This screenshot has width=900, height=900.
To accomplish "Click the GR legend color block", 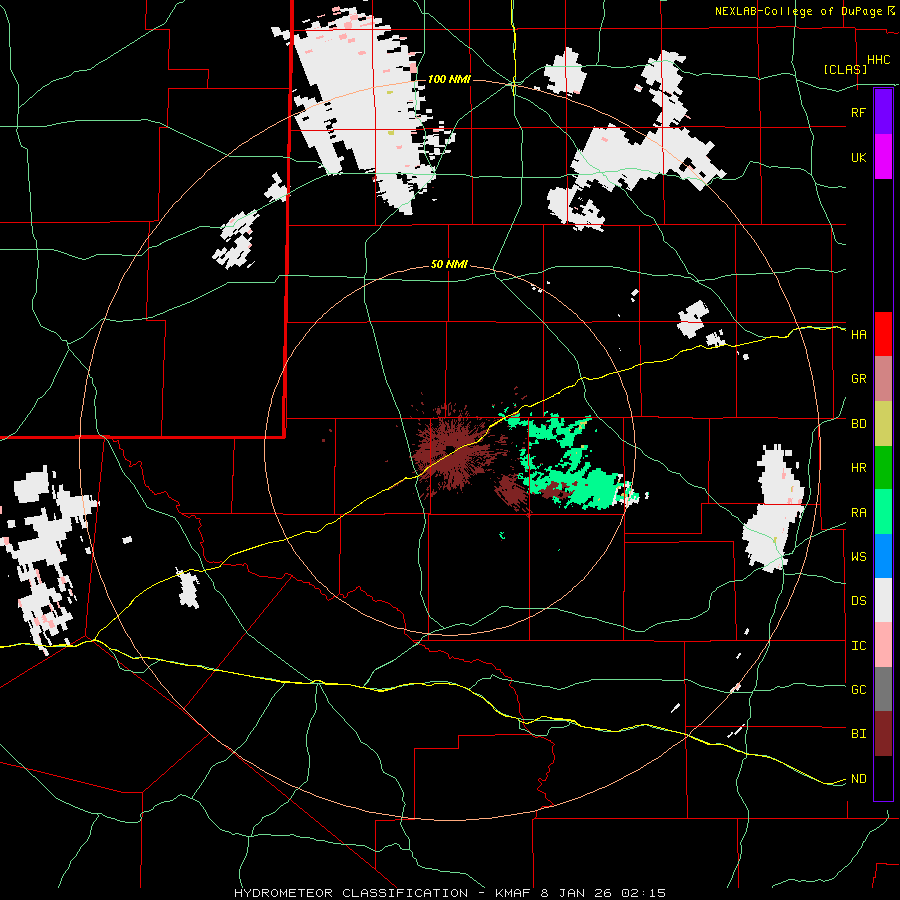I will coord(883,379).
